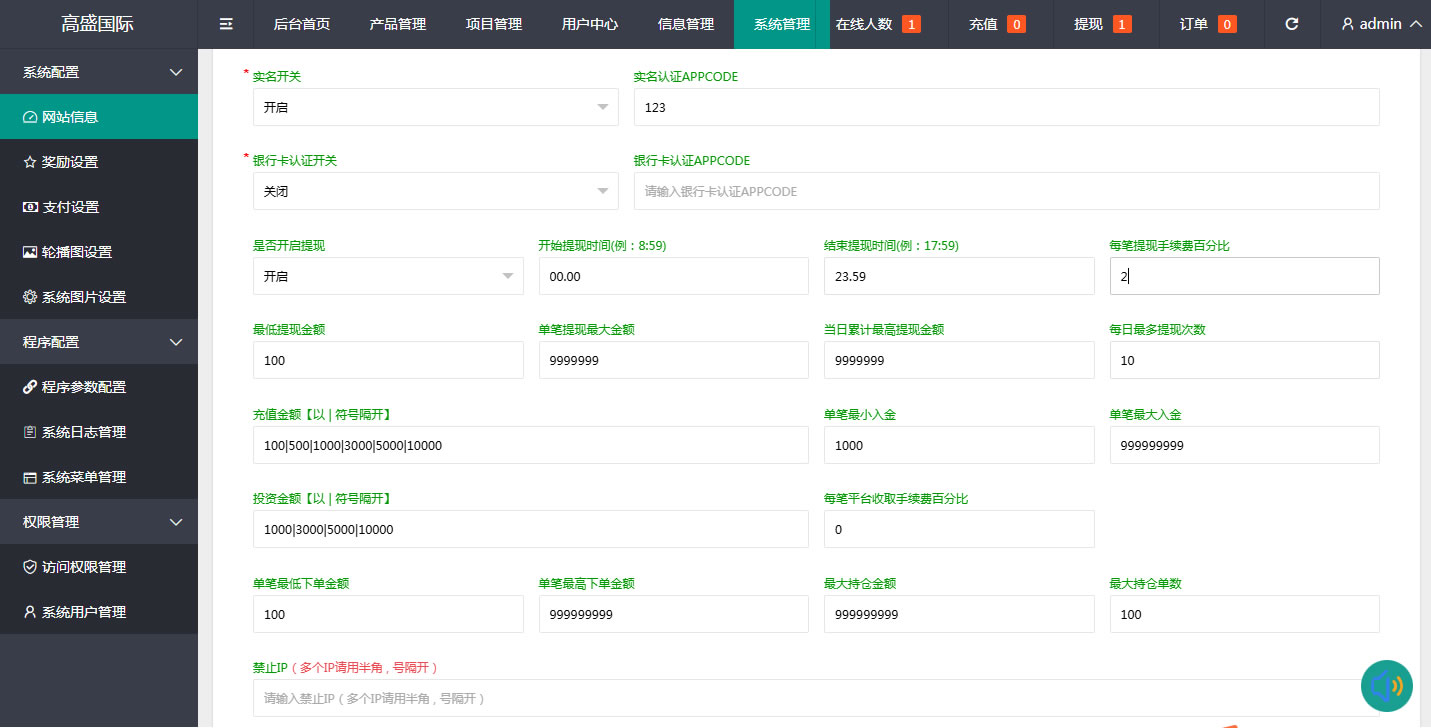Switch to the 用户中心 top tab

pyautogui.click(x=589, y=24)
